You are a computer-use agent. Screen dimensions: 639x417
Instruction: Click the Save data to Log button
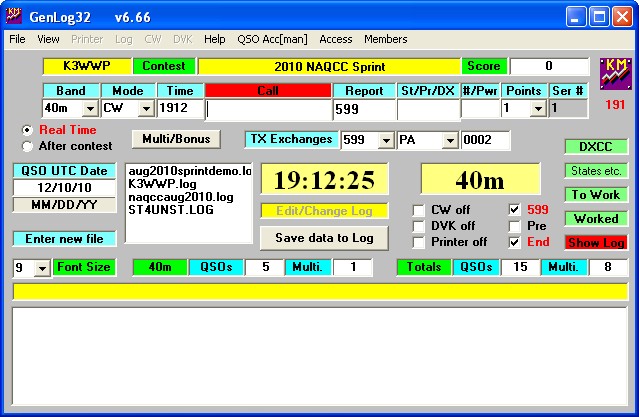click(x=323, y=238)
